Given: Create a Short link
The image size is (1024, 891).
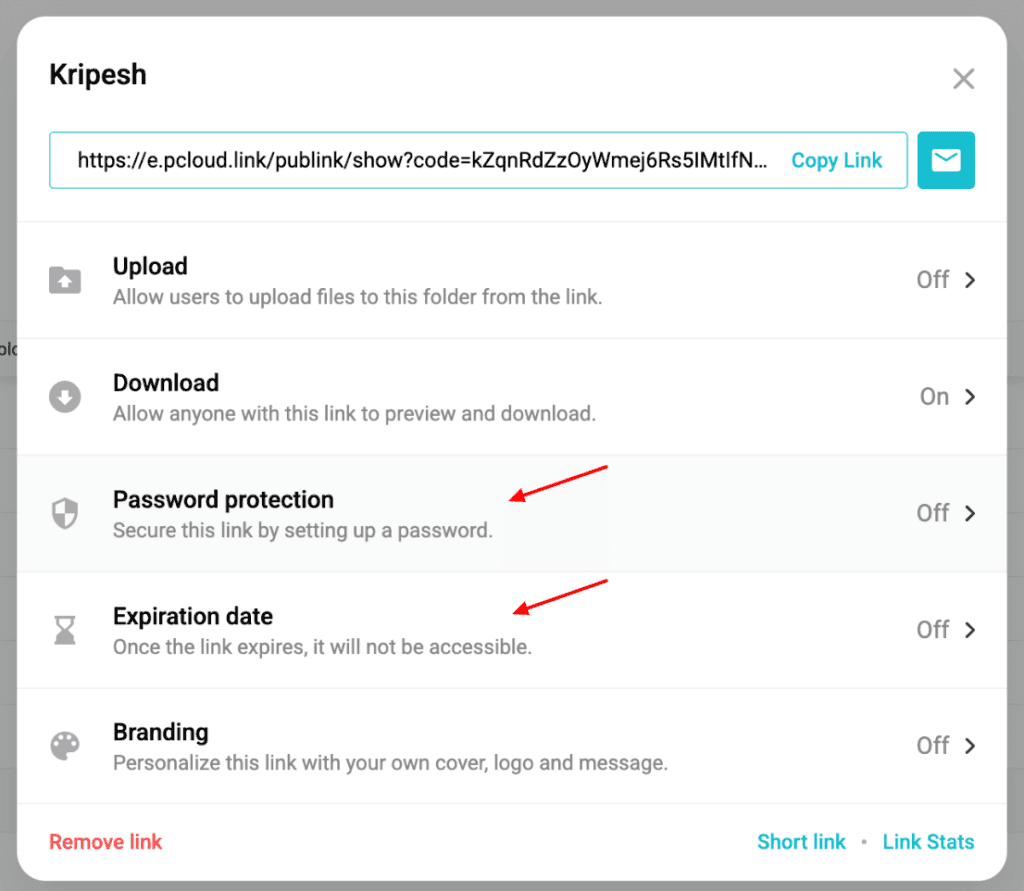Looking at the screenshot, I should 801,841.
